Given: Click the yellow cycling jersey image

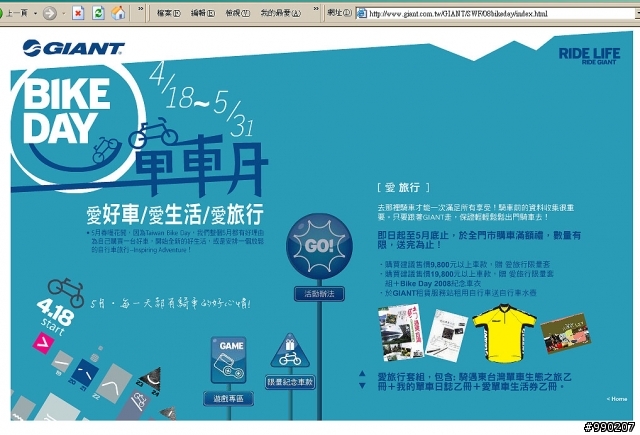Looking at the screenshot, I should 504,333.
